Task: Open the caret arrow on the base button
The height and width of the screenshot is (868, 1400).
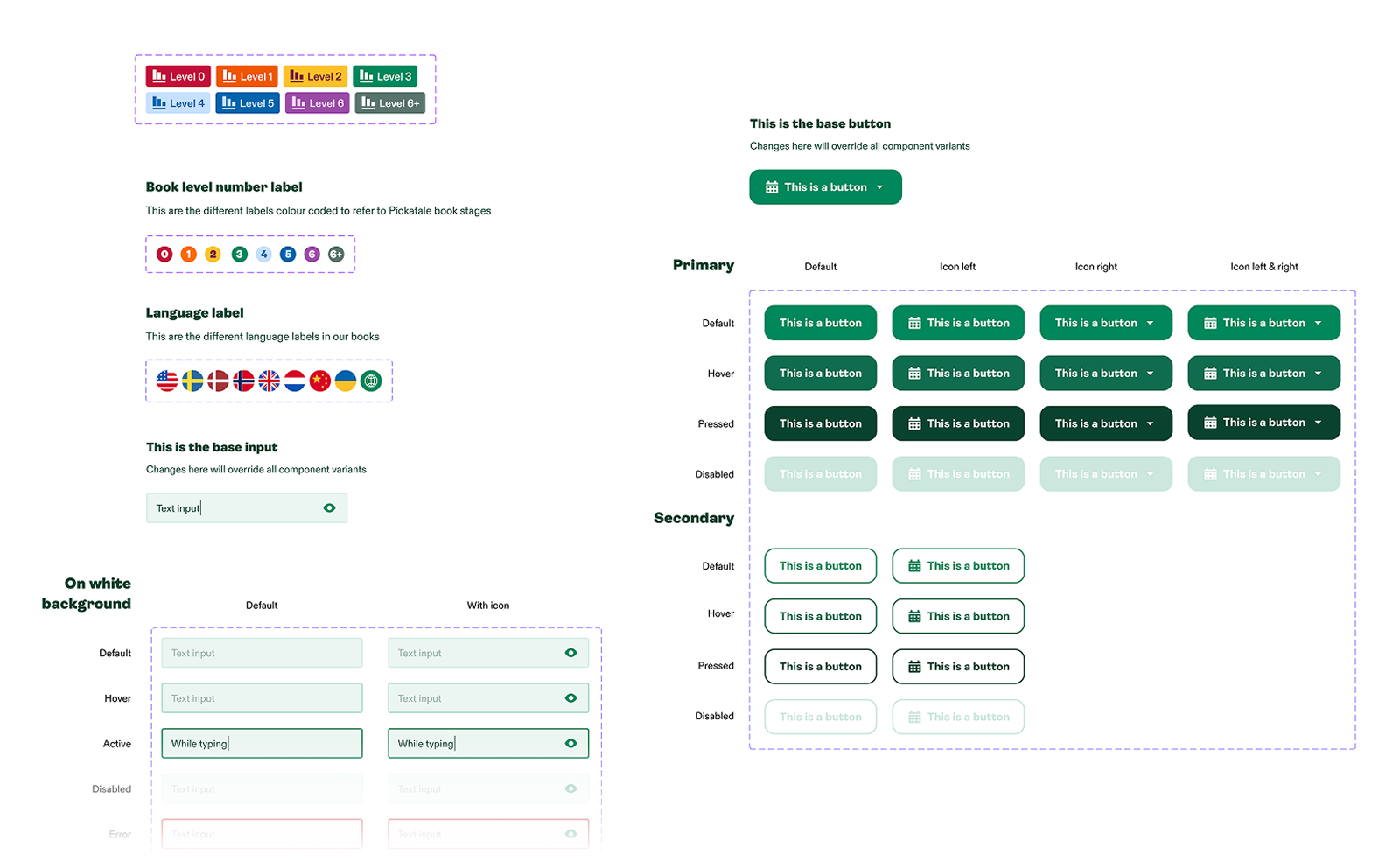Action: pyautogui.click(x=879, y=187)
